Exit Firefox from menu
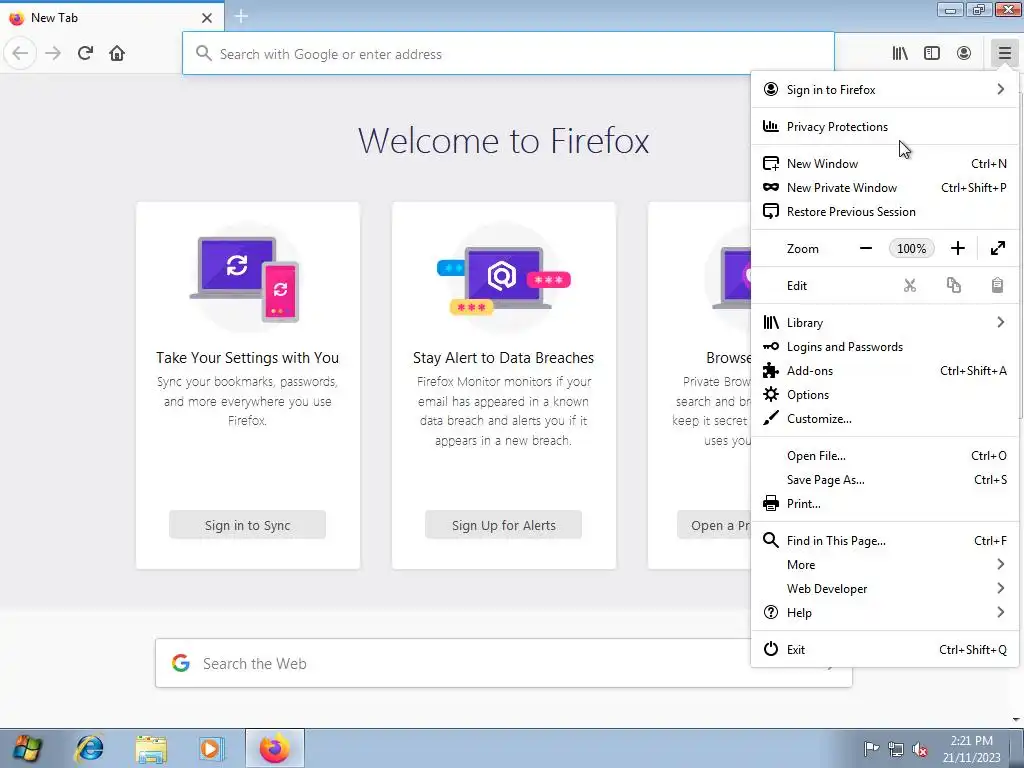The width and height of the screenshot is (1024, 768). [885, 650]
